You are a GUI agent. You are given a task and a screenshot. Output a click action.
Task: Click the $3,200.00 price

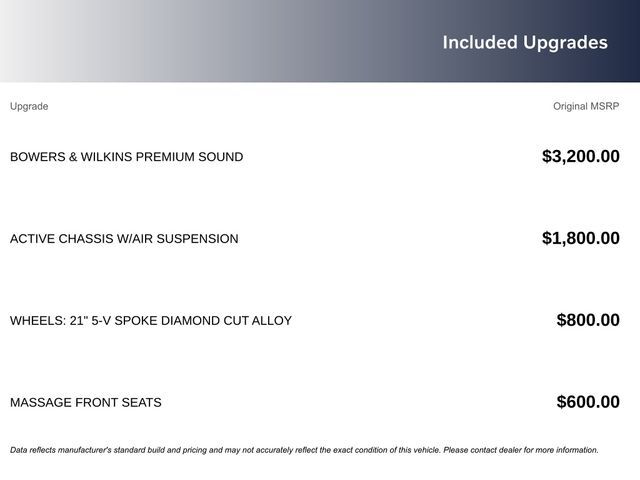point(580,156)
